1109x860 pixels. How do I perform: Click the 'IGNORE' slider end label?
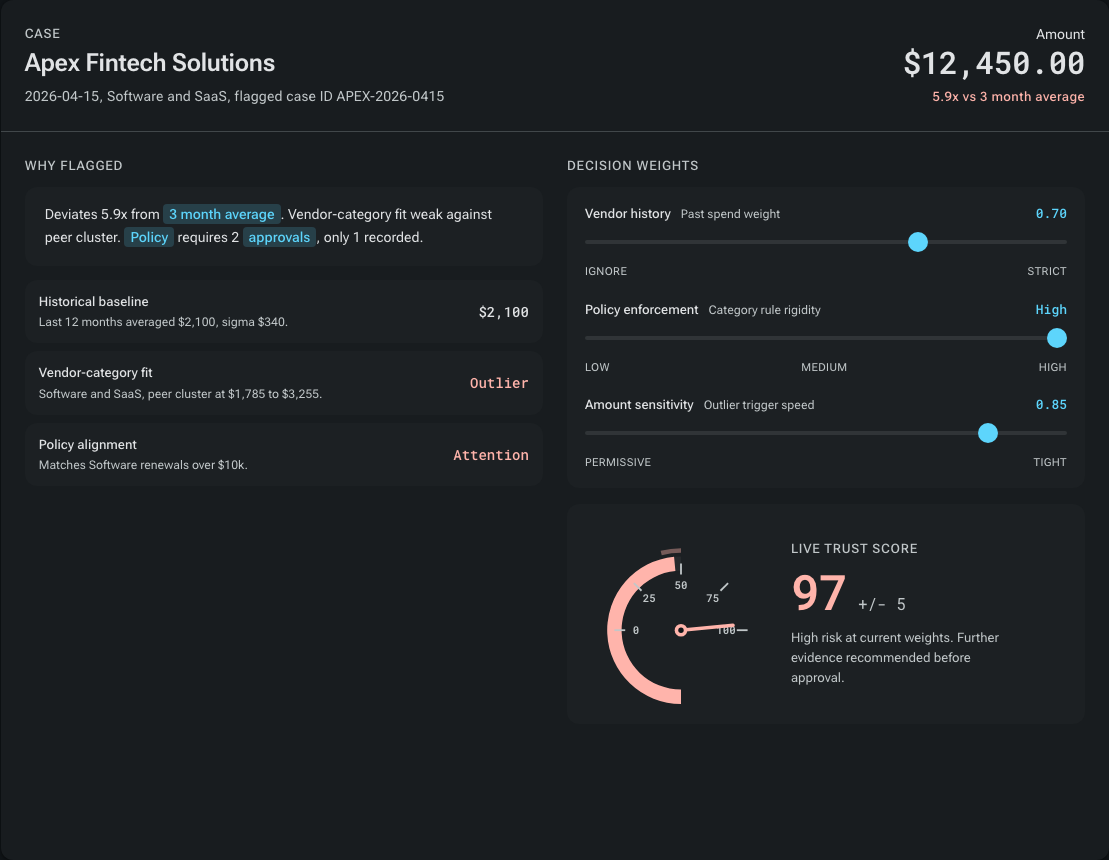click(x=605, y=271)
